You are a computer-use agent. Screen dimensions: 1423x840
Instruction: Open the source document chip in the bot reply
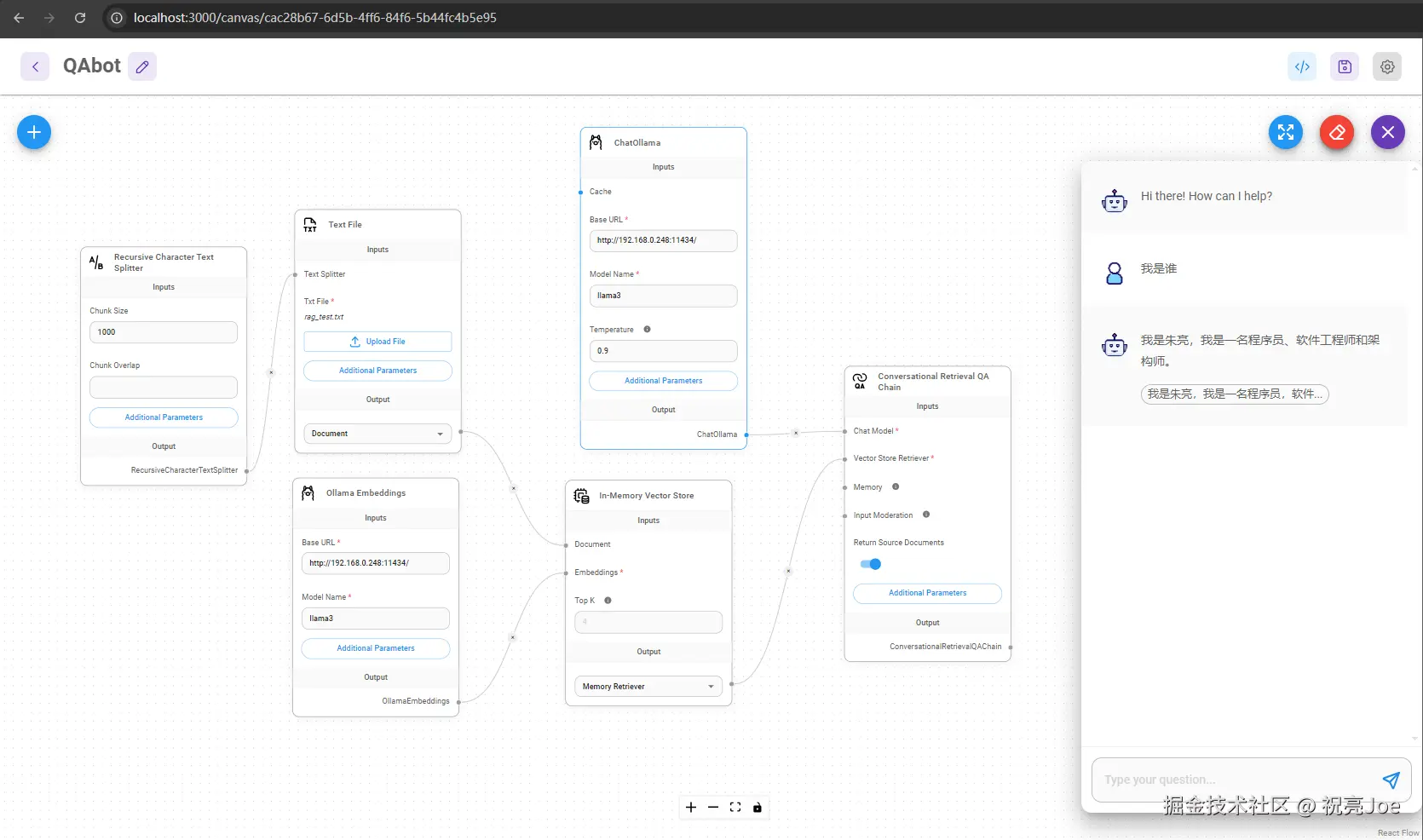tap(1235, 394)
